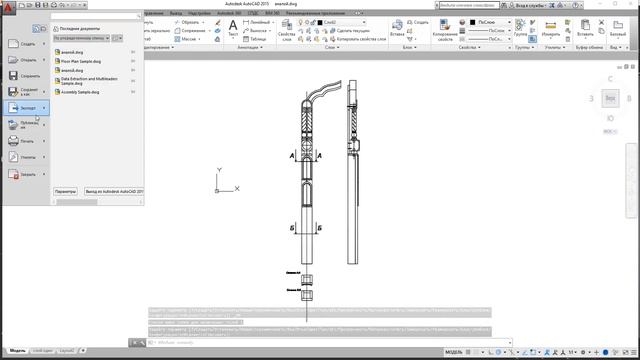Screen dimensions: 640x360
Task: Open the icon size view dropdown
Action: 117,38
